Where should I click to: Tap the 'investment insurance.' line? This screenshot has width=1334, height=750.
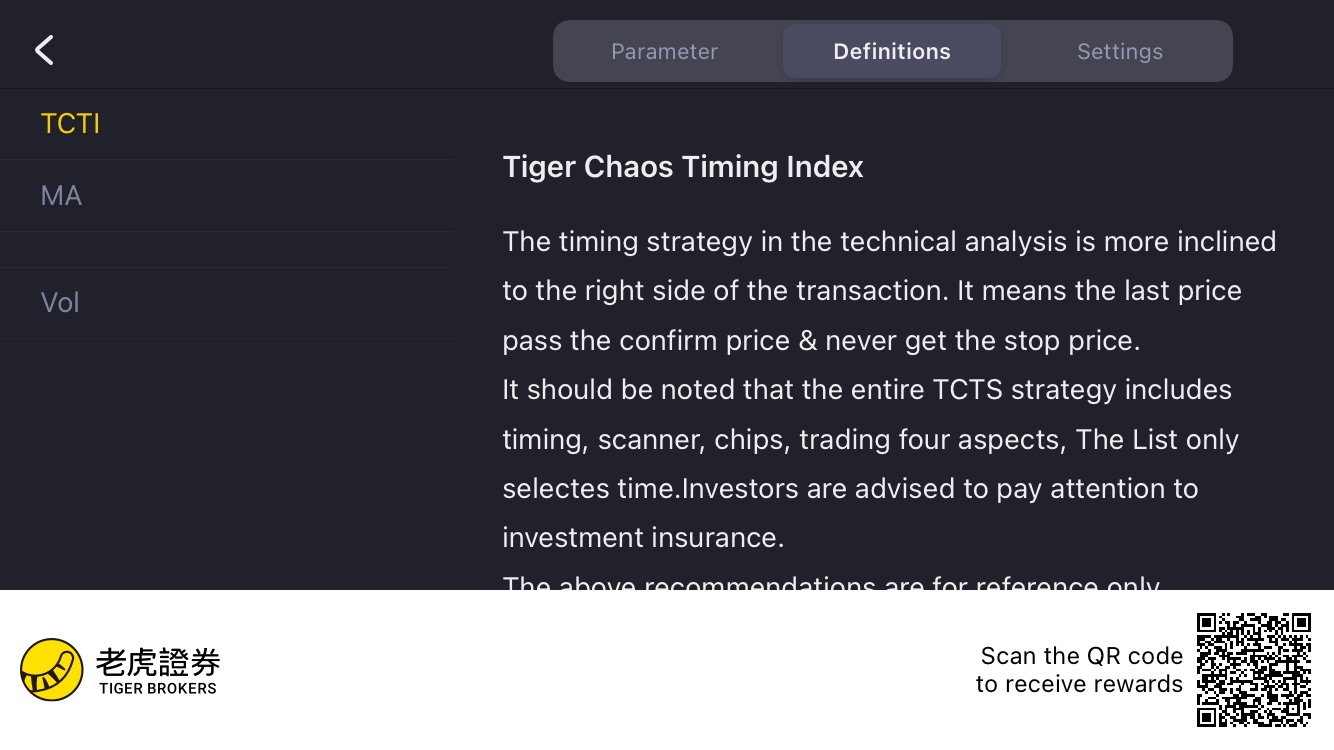[643, 538]
